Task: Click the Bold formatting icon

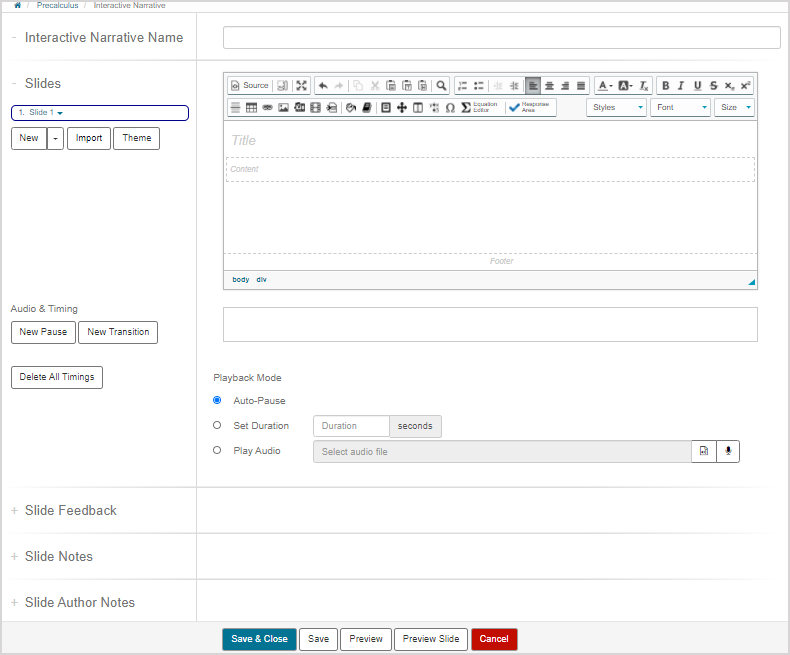Action: [665, 86]
